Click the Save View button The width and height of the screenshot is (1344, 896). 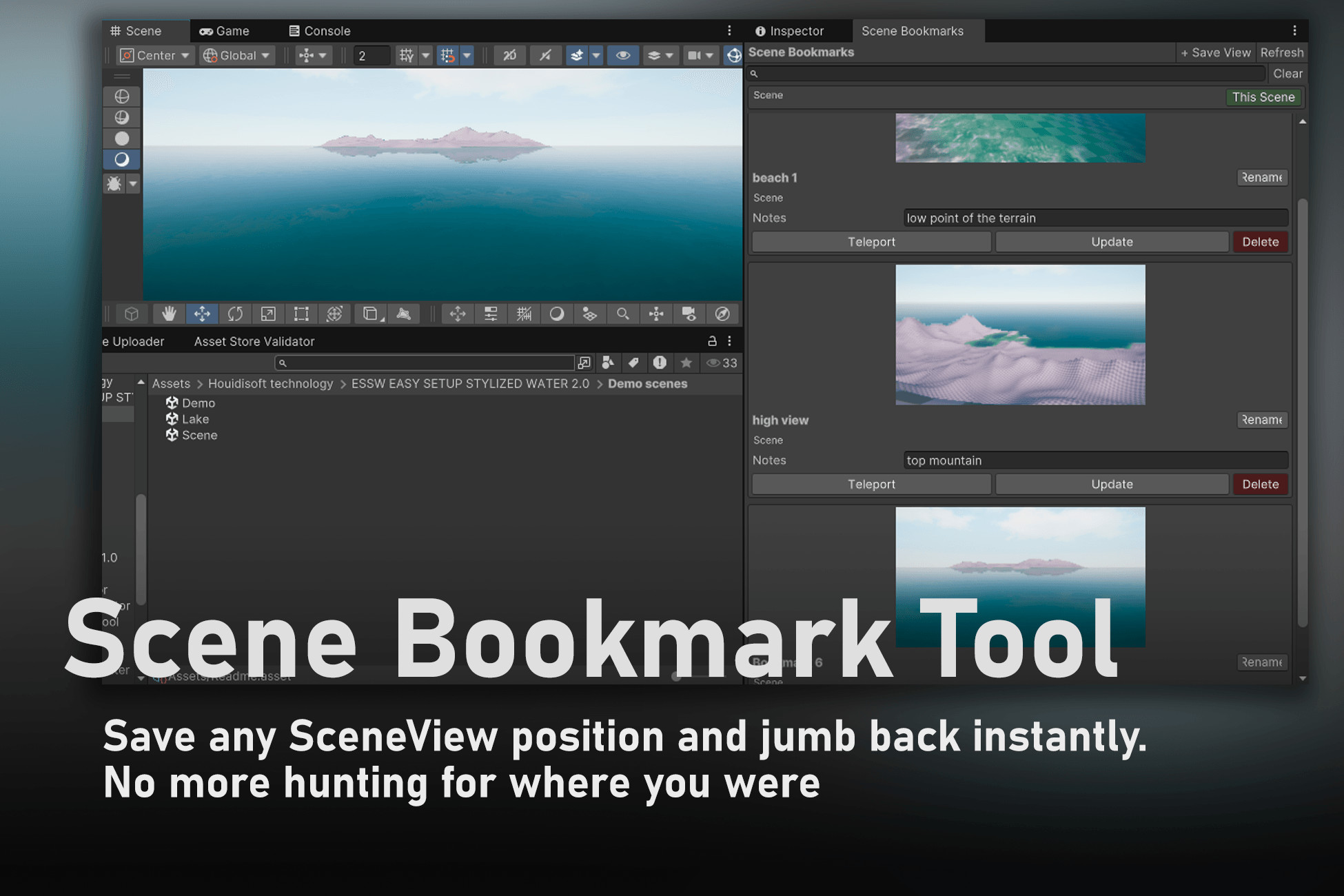[1216, 52]
